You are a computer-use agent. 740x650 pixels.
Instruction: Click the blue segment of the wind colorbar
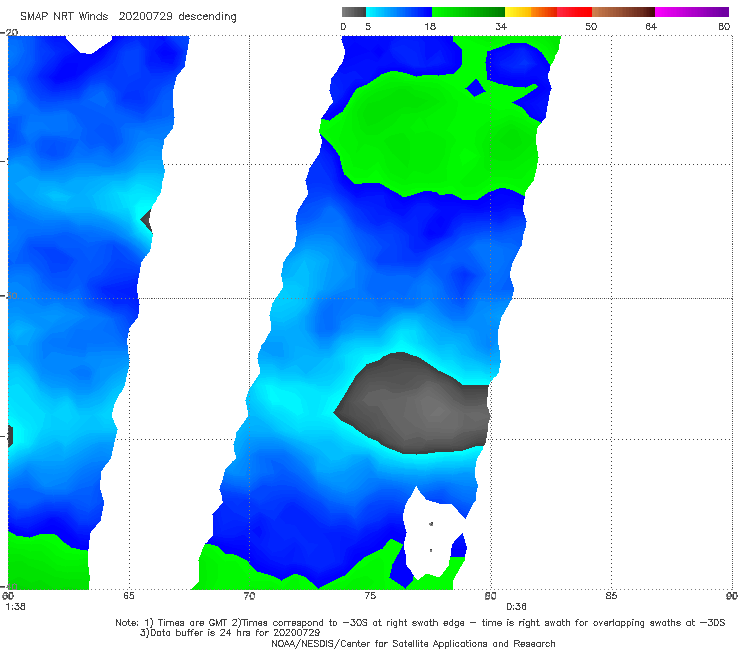click(x=399, y=12)
